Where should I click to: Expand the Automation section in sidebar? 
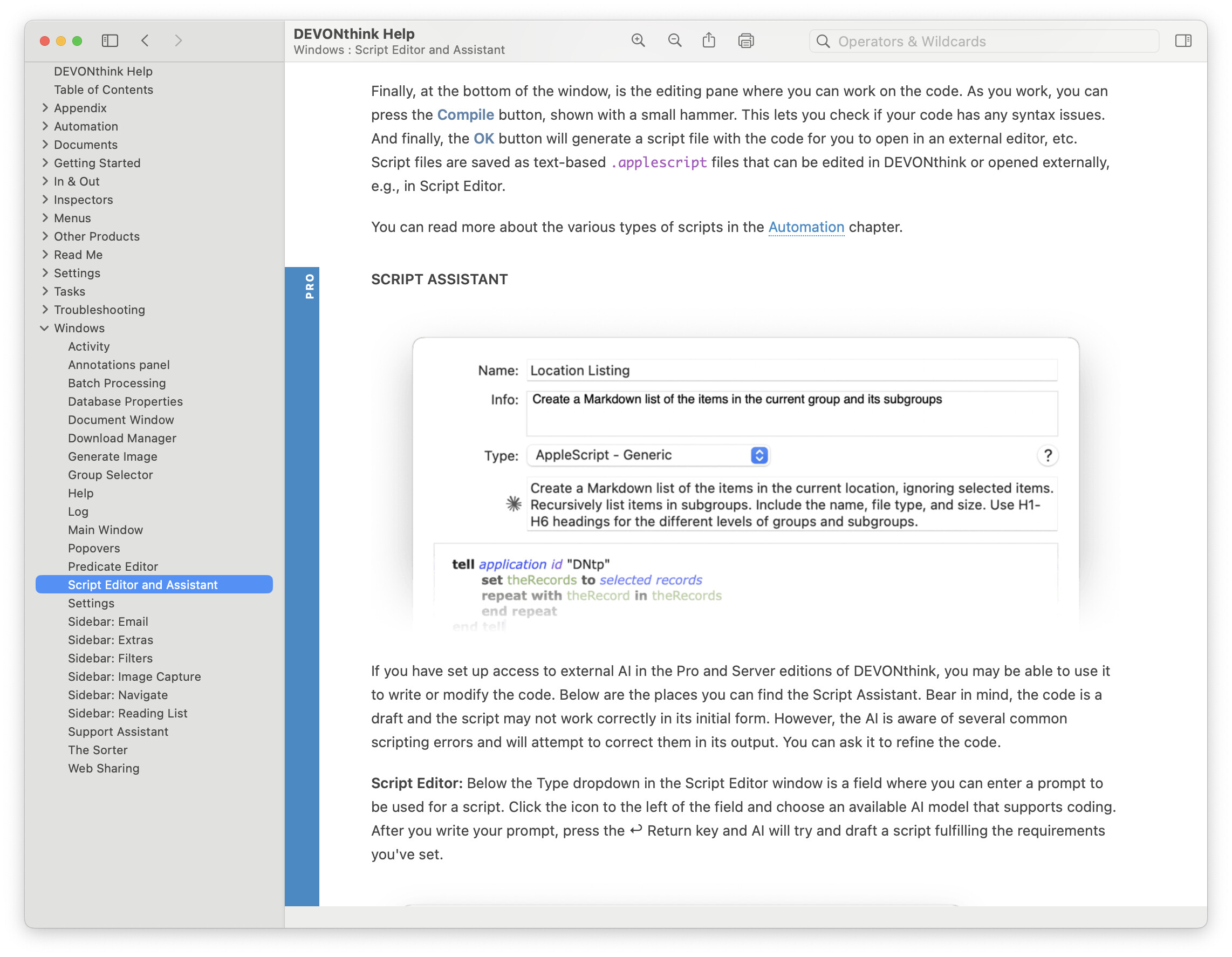[x=45, y=126]
